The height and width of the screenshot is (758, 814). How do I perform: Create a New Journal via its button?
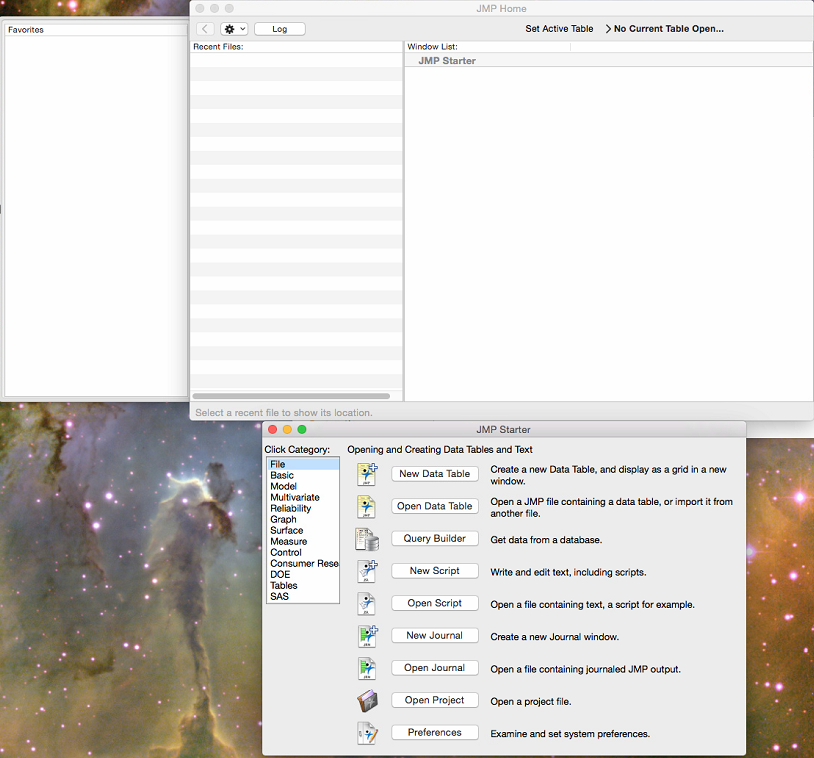point(435,635)
